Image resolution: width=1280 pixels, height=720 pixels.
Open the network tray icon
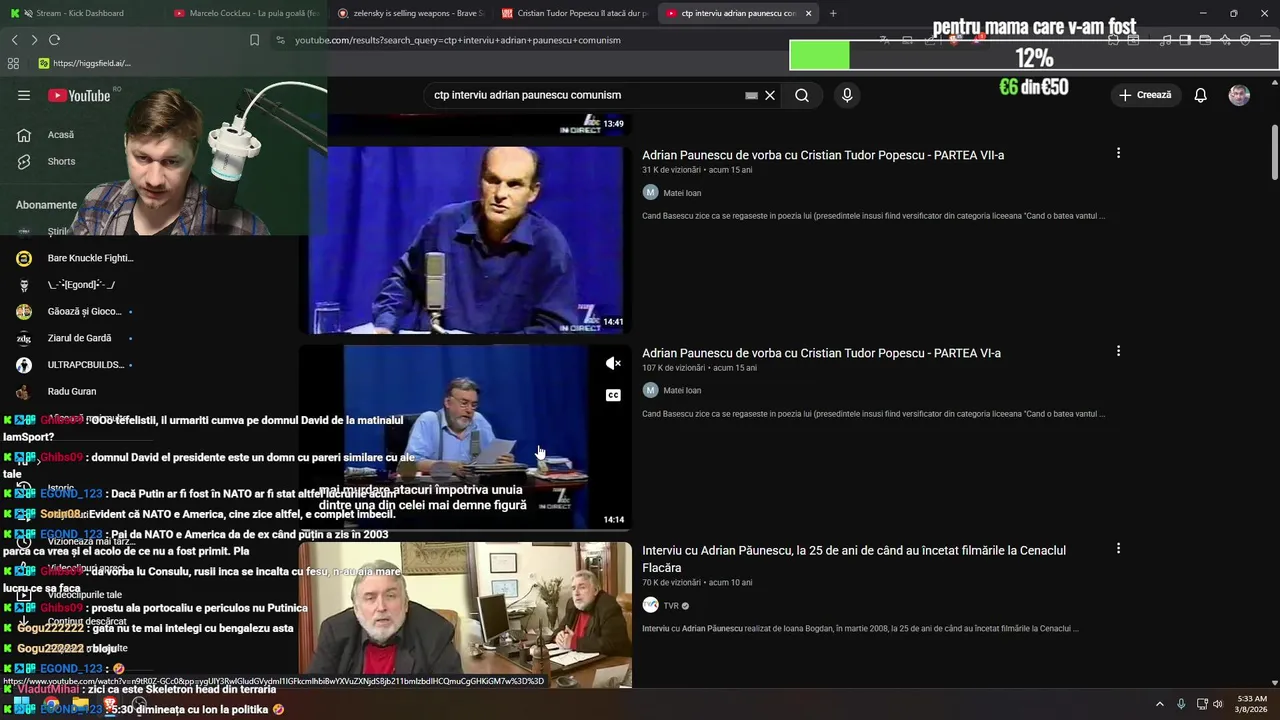pyautogui.click(x=1202, y=704)
